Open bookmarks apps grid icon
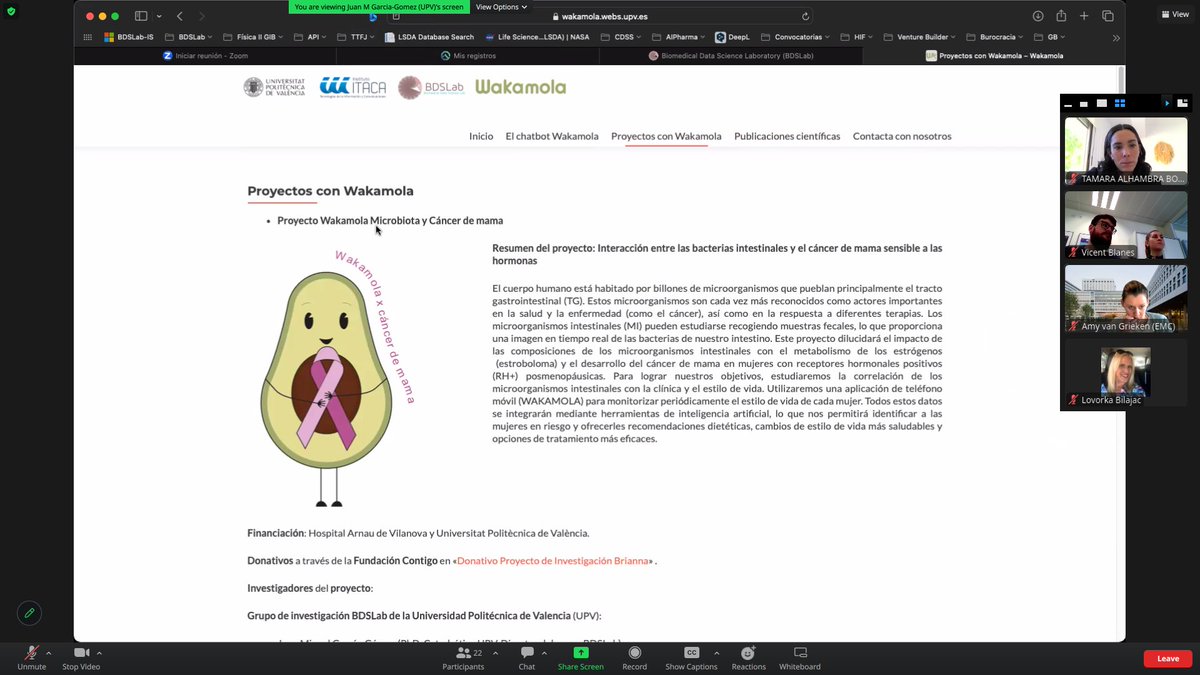This screenshot has width=1200, height=675. click(88, 37)
